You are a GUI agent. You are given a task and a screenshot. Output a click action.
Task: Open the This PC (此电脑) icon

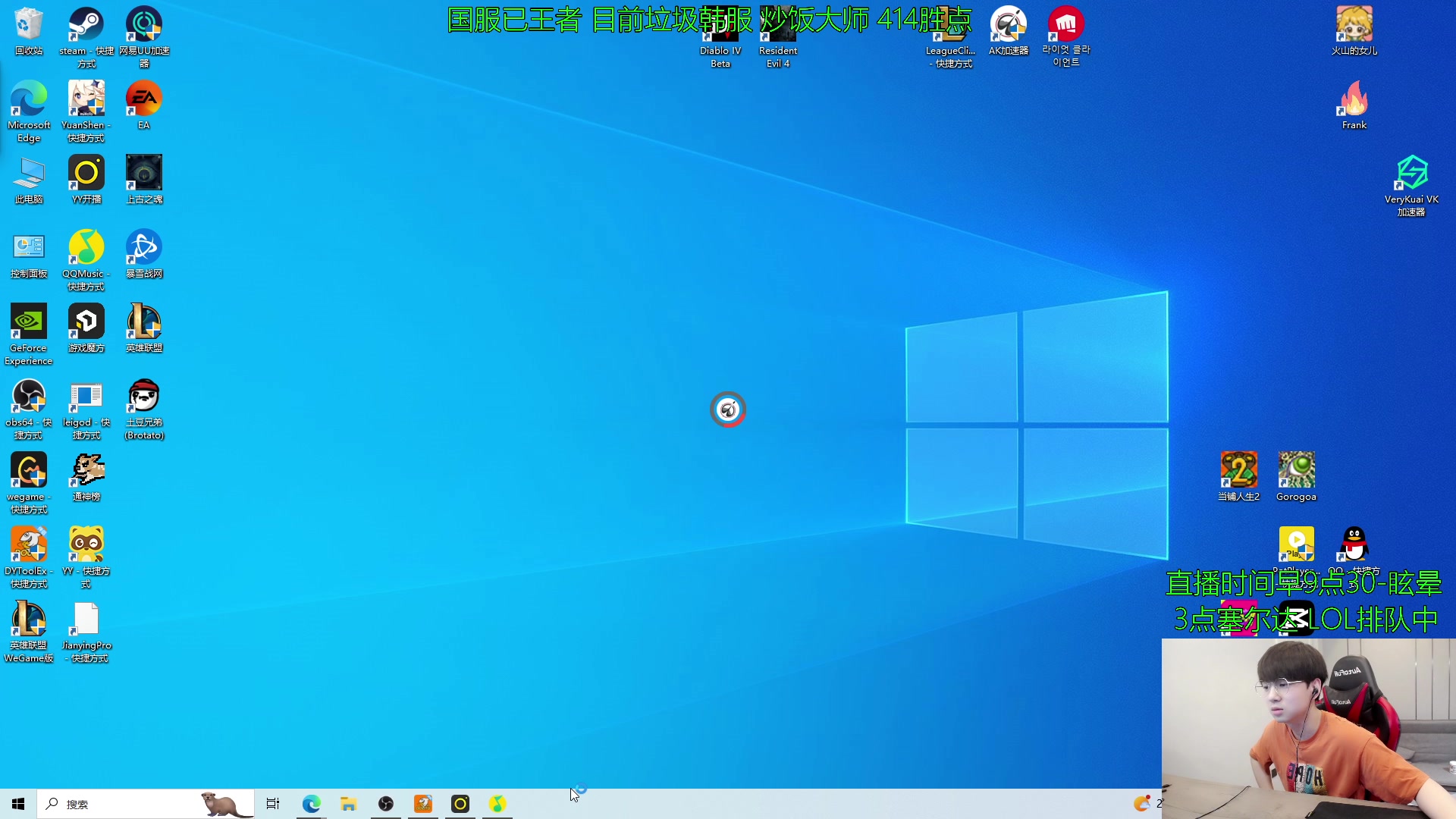coord(29,180)
